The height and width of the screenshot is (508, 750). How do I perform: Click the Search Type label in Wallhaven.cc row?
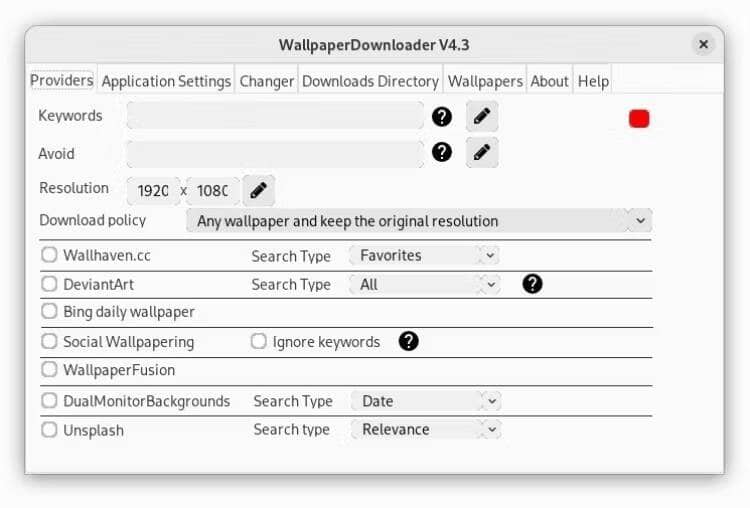click(291, 256)
